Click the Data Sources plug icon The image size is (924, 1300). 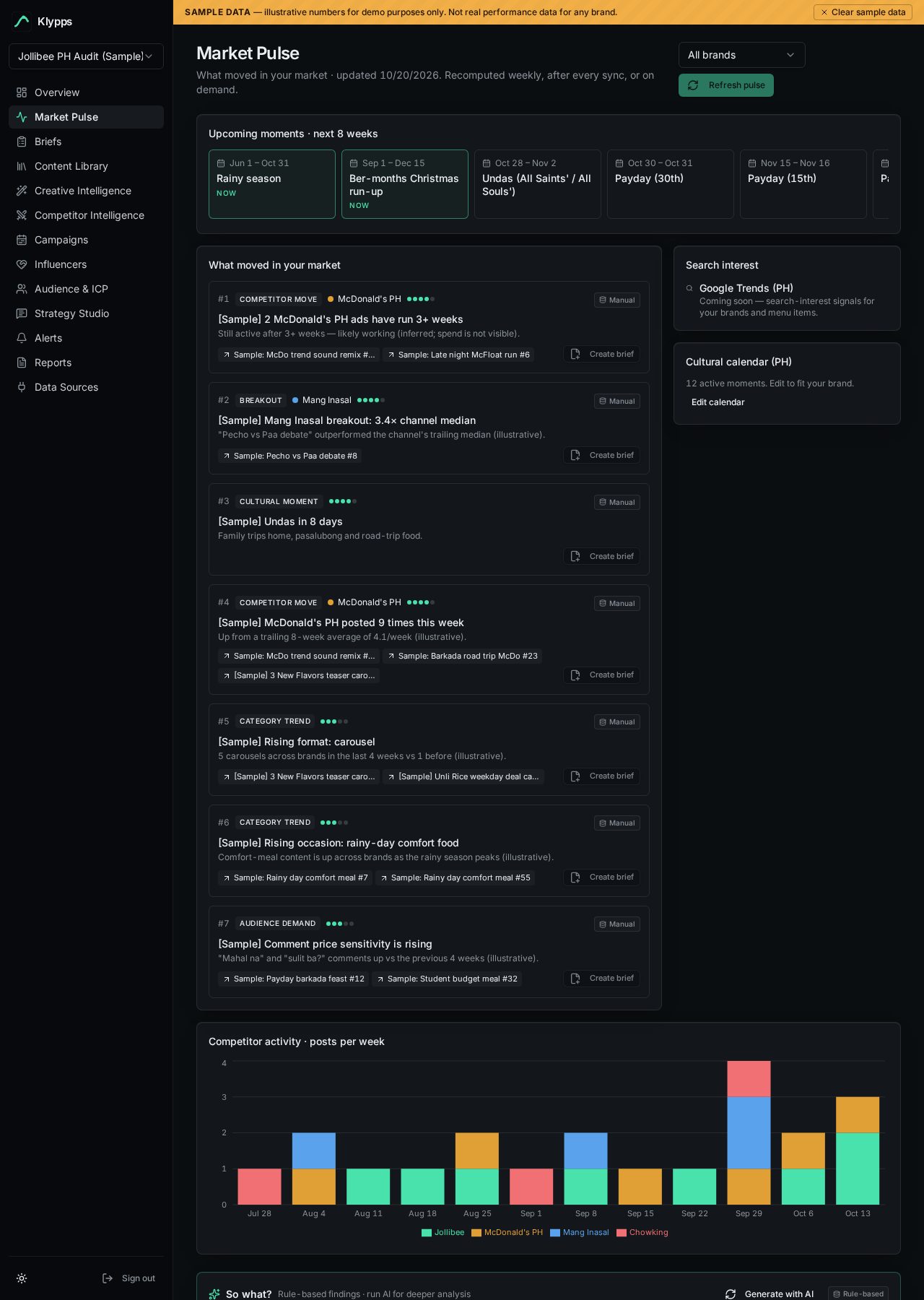click(22, 387)
